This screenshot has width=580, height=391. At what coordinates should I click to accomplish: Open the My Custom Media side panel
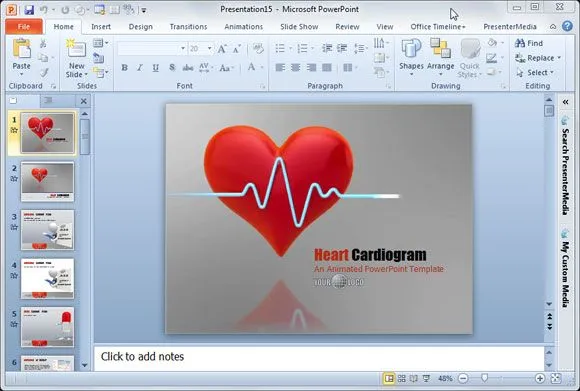click(565, 269)
